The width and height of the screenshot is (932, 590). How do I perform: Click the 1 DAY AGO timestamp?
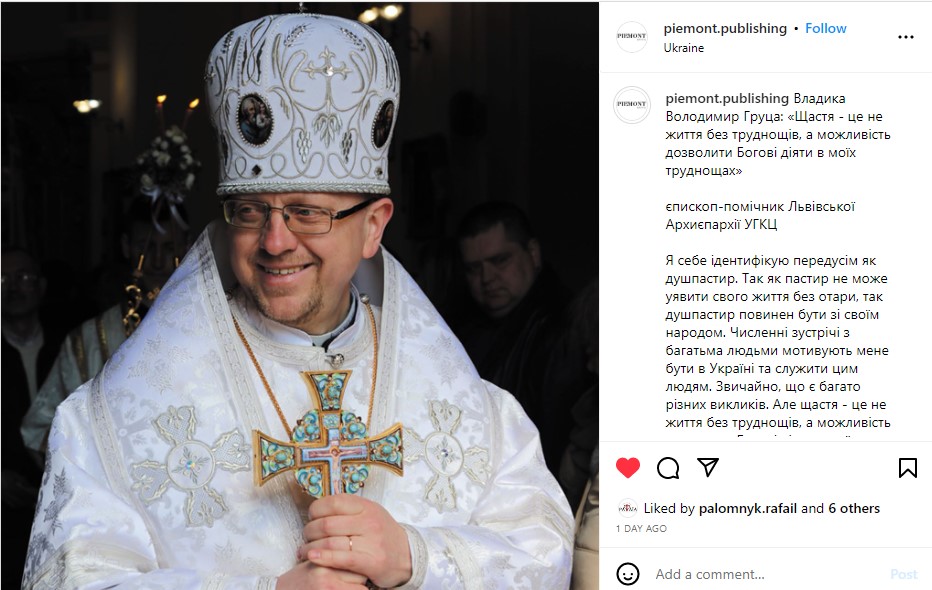(641, 529)
